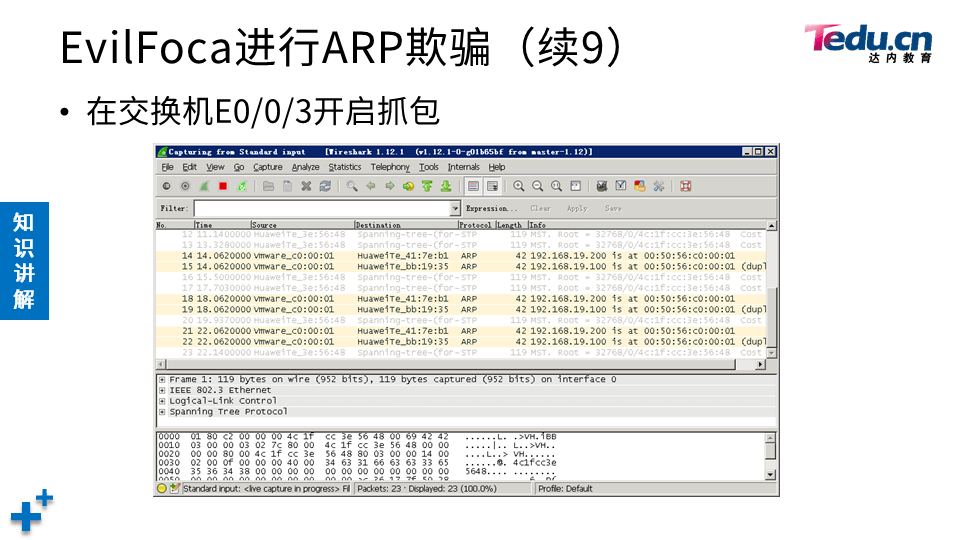Viewport: 960px width, 540px height.
Task: Click the resize all columns icon
Action: 576,186
